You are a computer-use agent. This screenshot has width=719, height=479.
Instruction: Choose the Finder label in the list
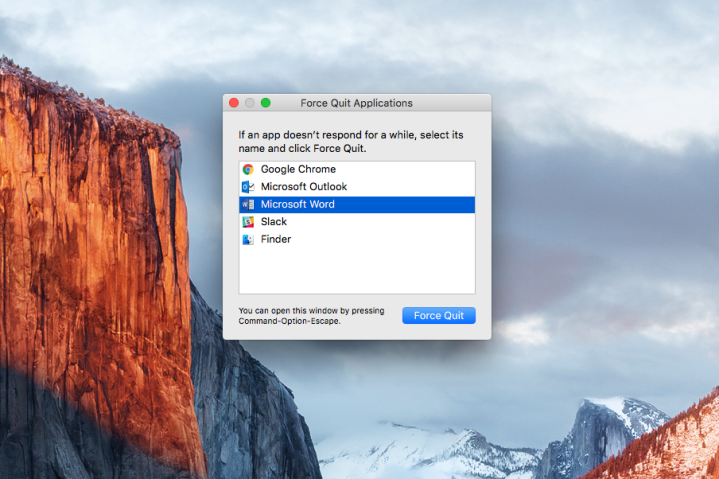[276, 239]
